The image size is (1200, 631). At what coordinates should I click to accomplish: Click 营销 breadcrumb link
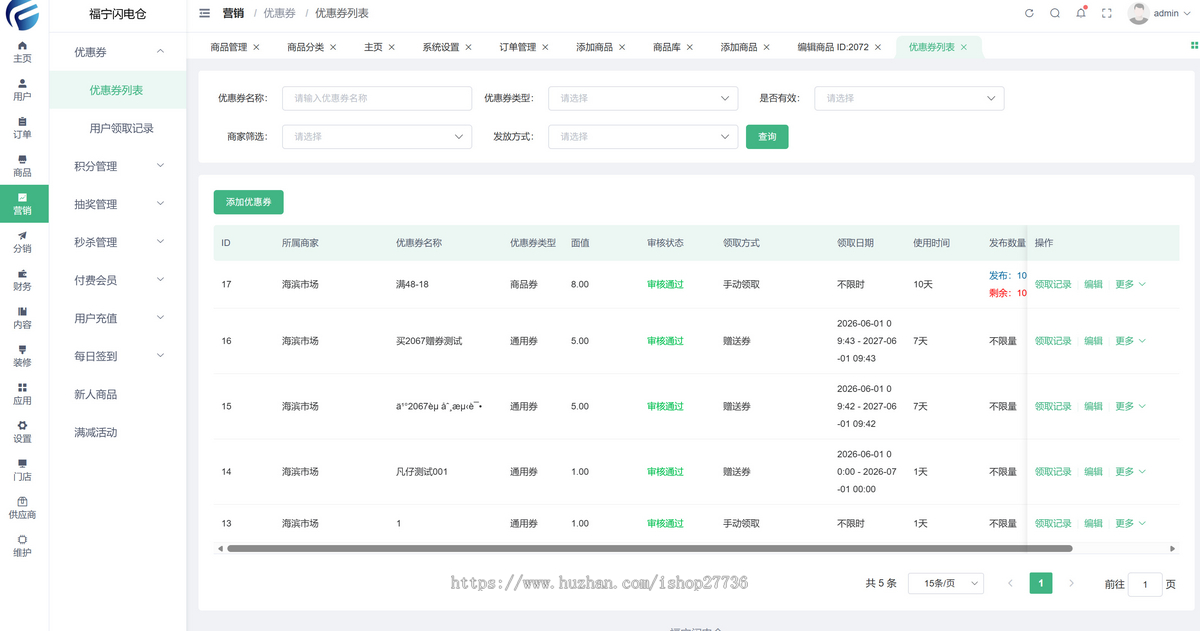tap(233, 13)
